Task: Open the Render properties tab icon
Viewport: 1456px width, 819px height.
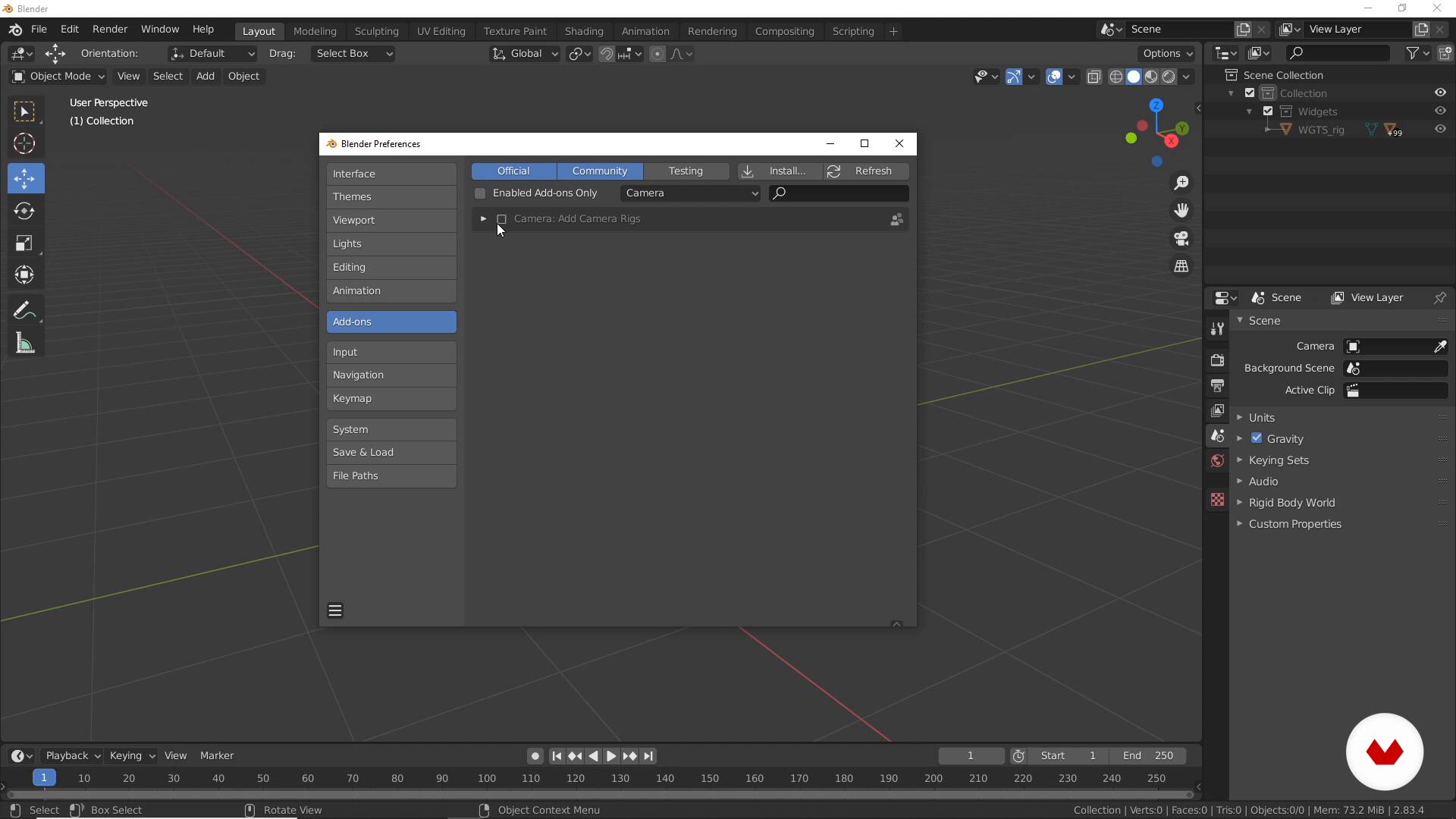Action: pyautogui.click(x=1217, y=360)
